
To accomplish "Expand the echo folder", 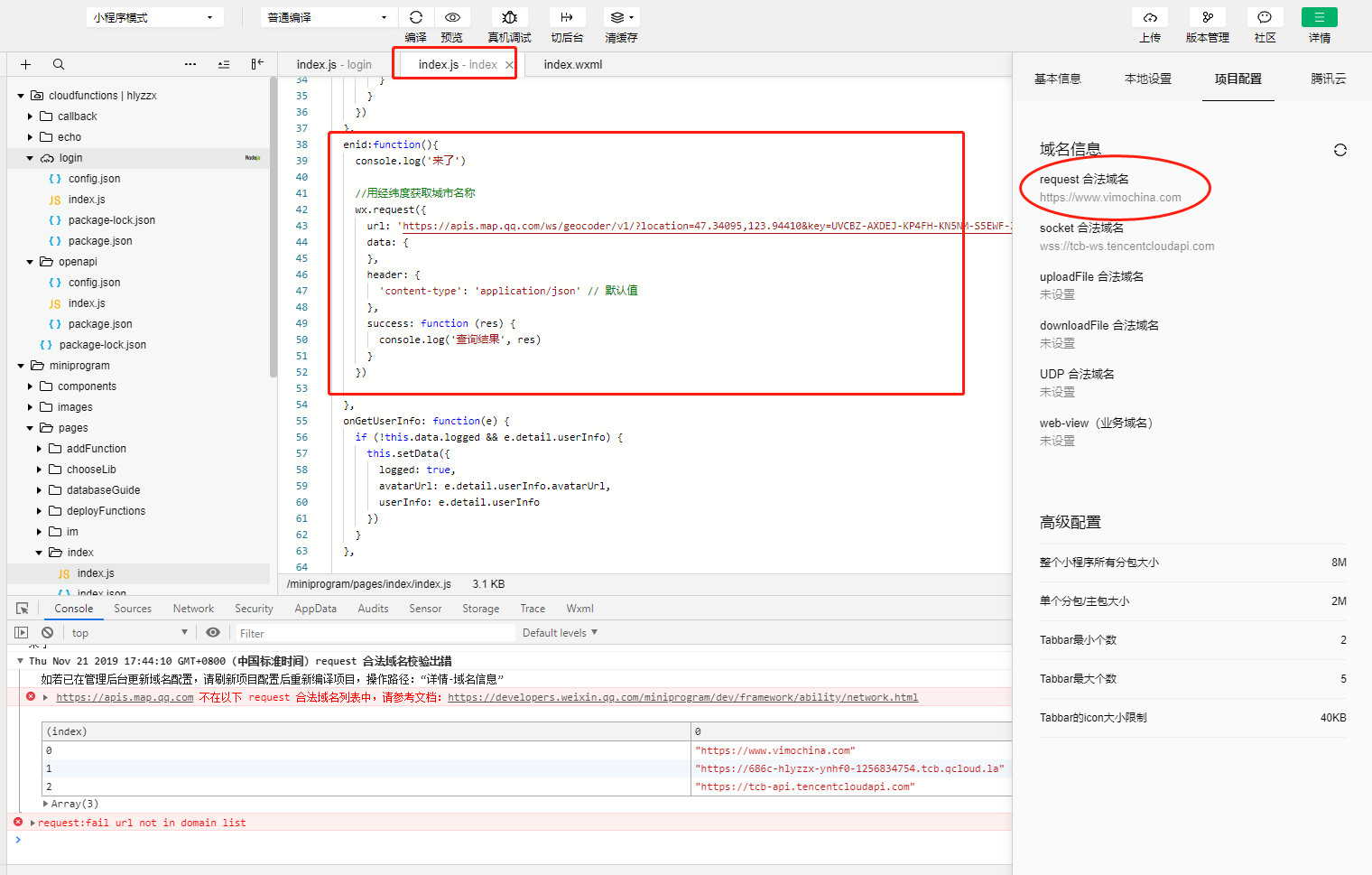I will [x=30, y=137].
